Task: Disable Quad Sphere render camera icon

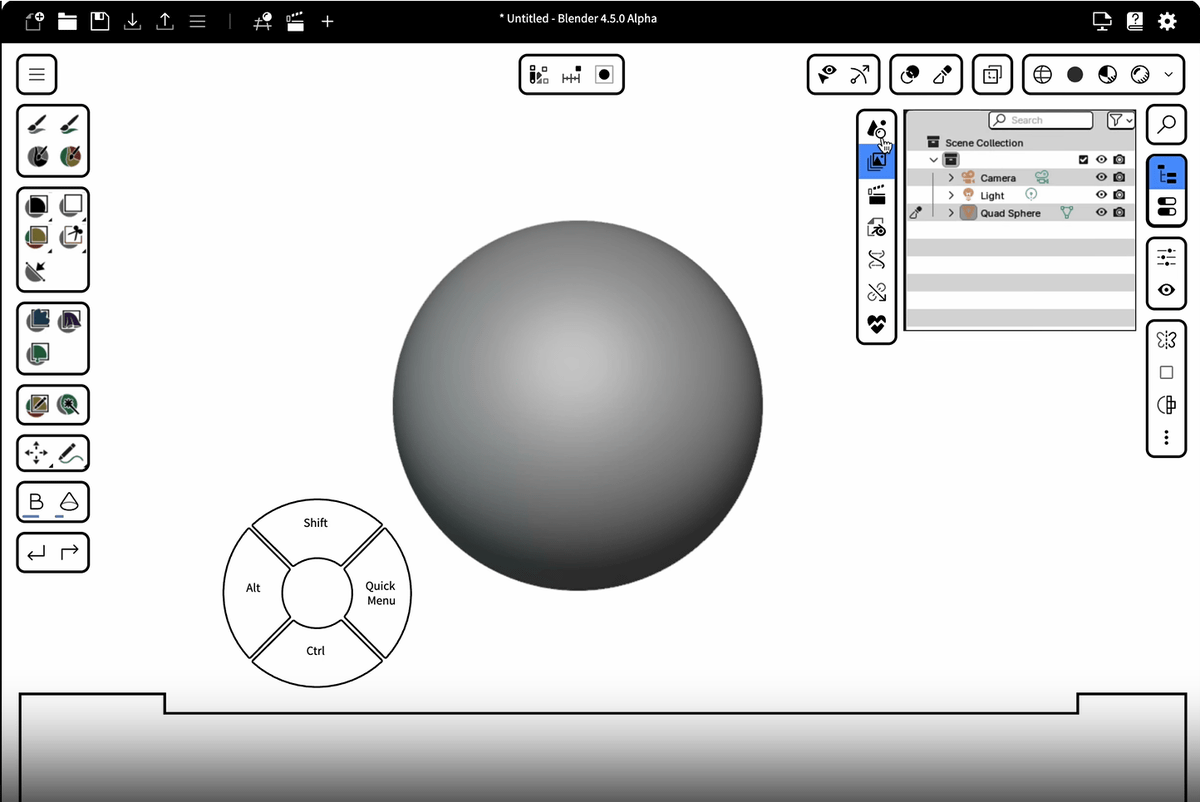Action: pos(1119,212)
